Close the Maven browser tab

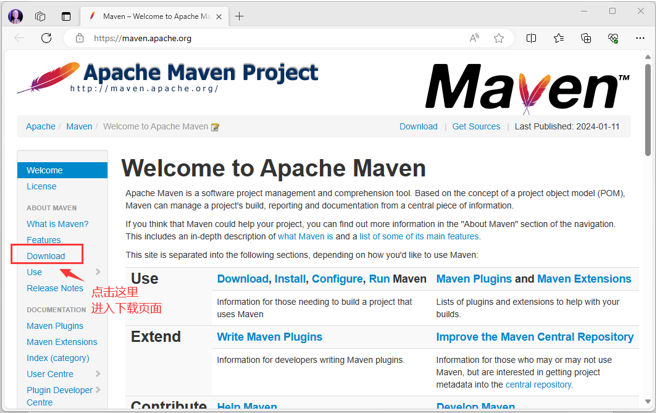click(219, 17)
